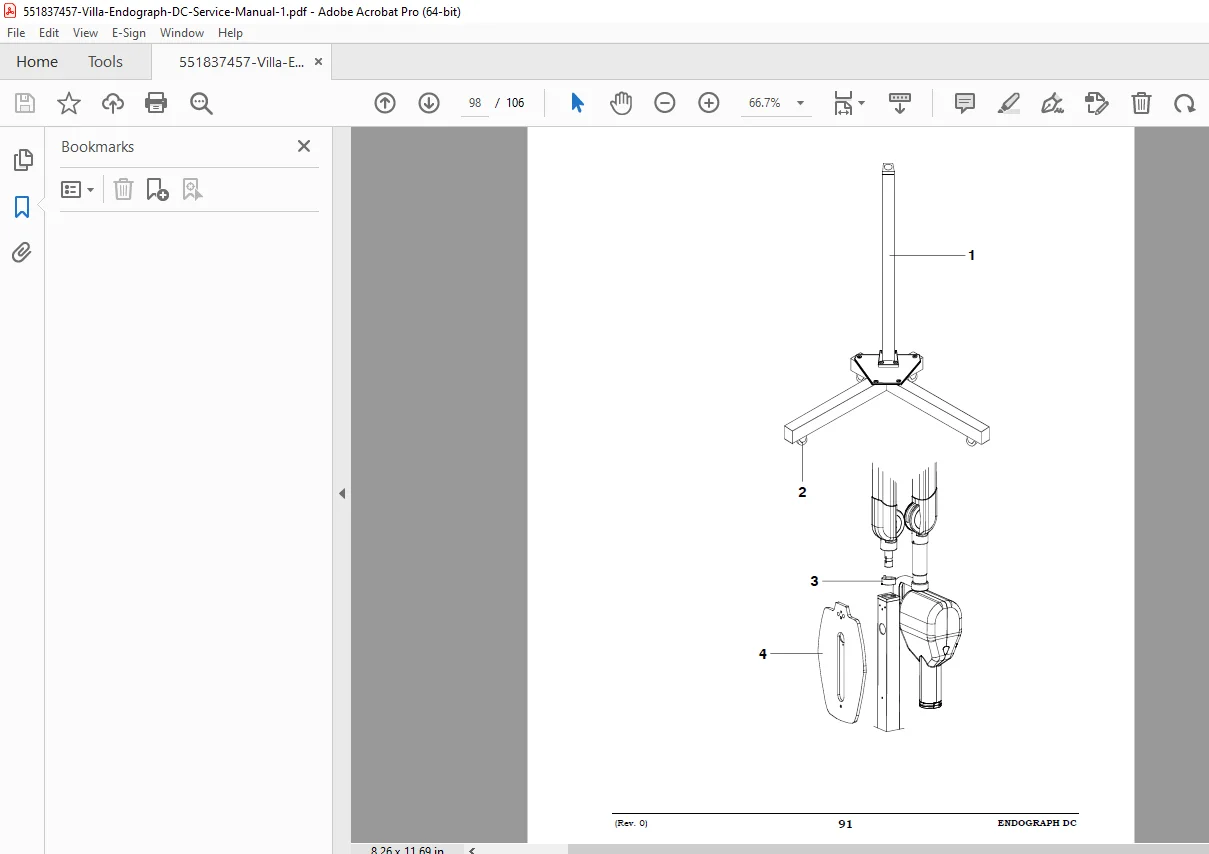Viewport: 1209px width, 854px height.
Task: Switch to the Home tab
Action: tap(37, 62)
